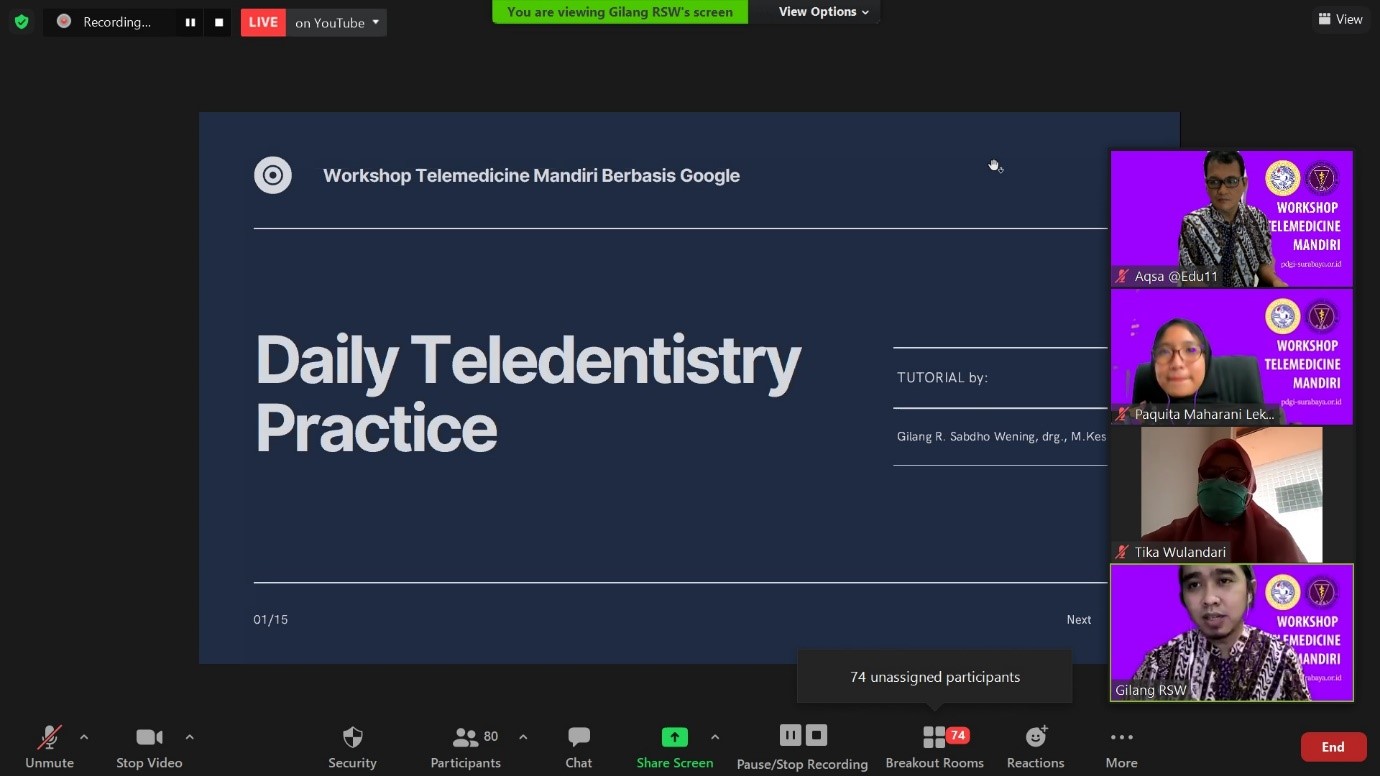Click the red End meeting button
Screen dimensions: 1380x776
click(x=1333, y=747)
